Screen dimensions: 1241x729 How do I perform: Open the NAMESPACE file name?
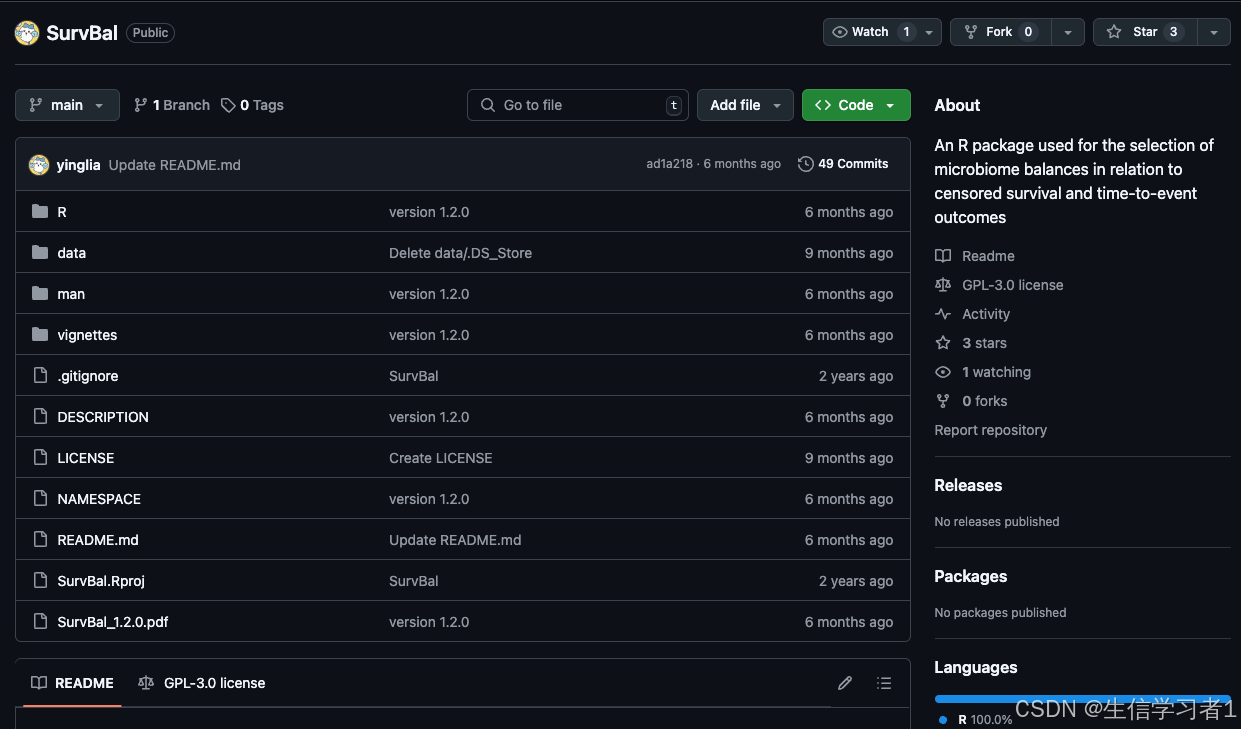coord(99,499)
